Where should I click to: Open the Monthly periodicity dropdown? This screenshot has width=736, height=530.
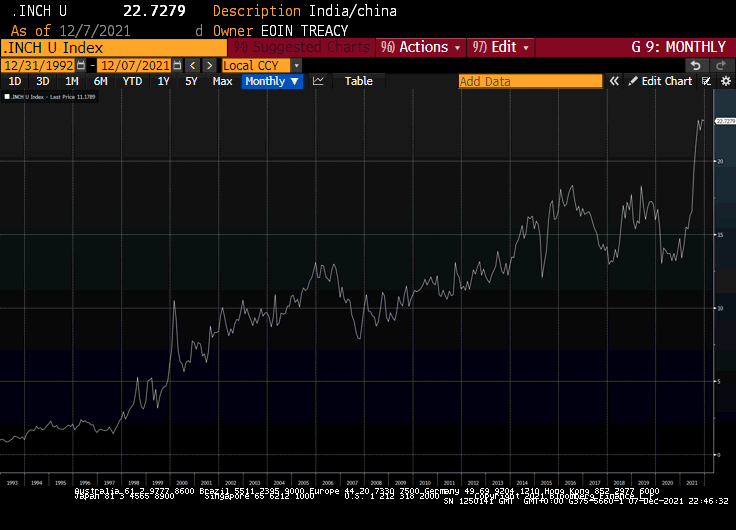tap(272, 81)
